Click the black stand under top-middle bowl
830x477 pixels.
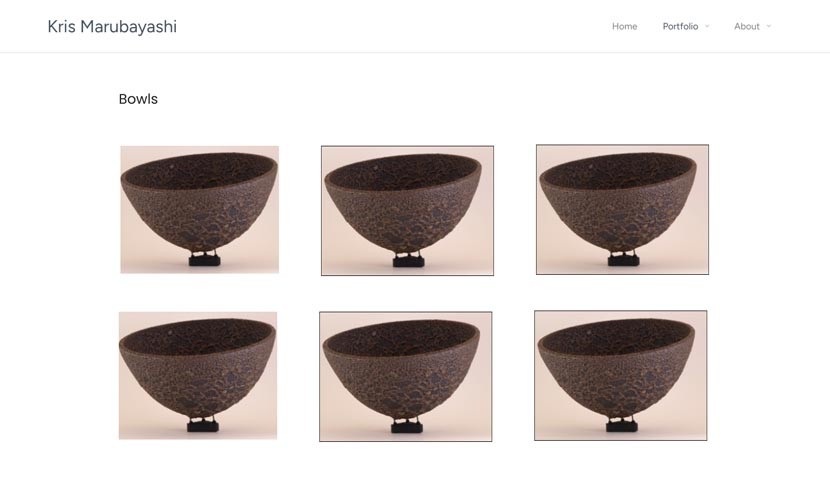point(408,260)
